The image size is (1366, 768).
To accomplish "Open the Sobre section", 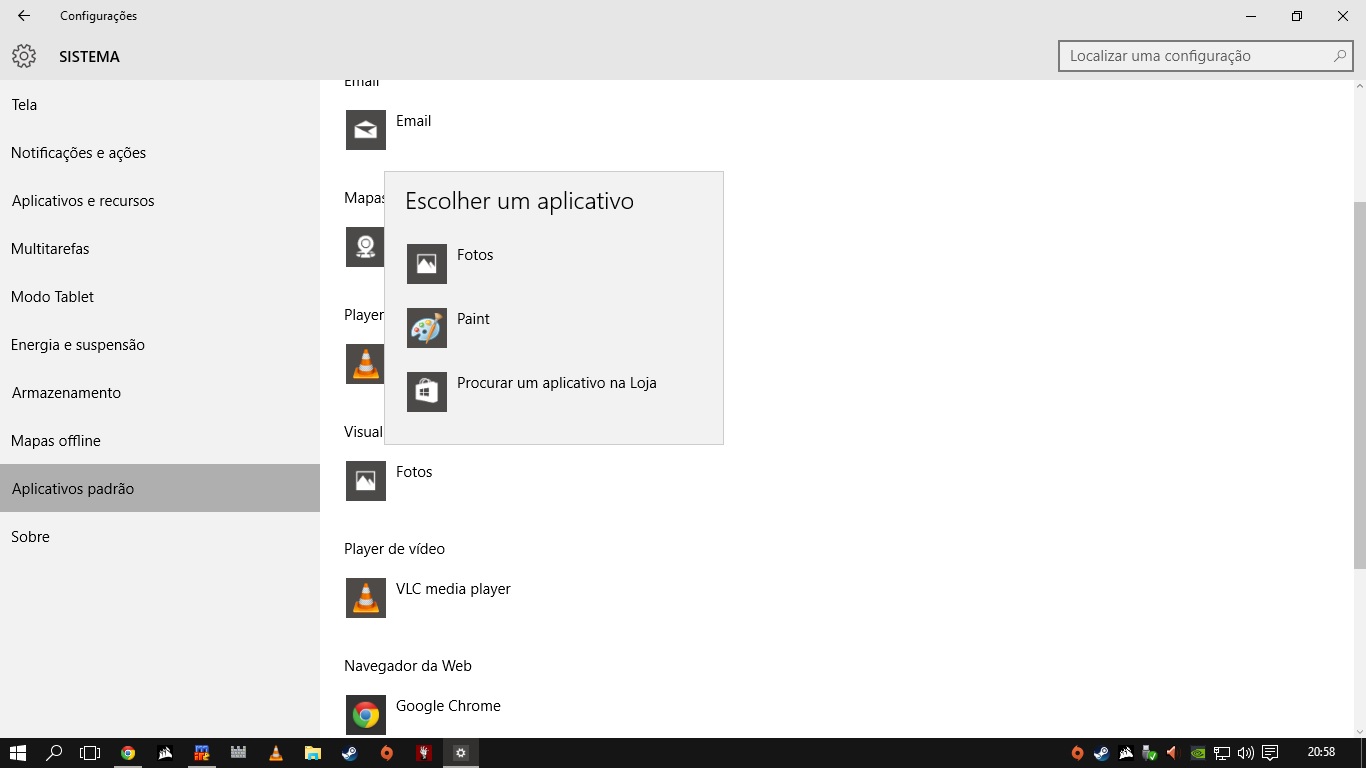I will pyautogui.click(x=160, y=537).
